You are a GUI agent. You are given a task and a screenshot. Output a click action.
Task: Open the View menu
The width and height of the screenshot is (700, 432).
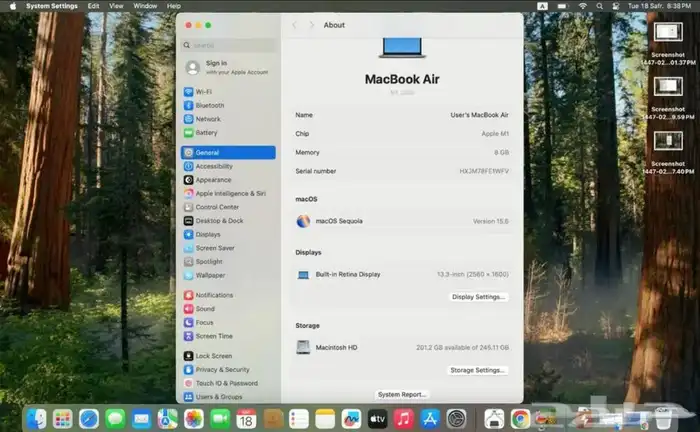tap(116, 6)
